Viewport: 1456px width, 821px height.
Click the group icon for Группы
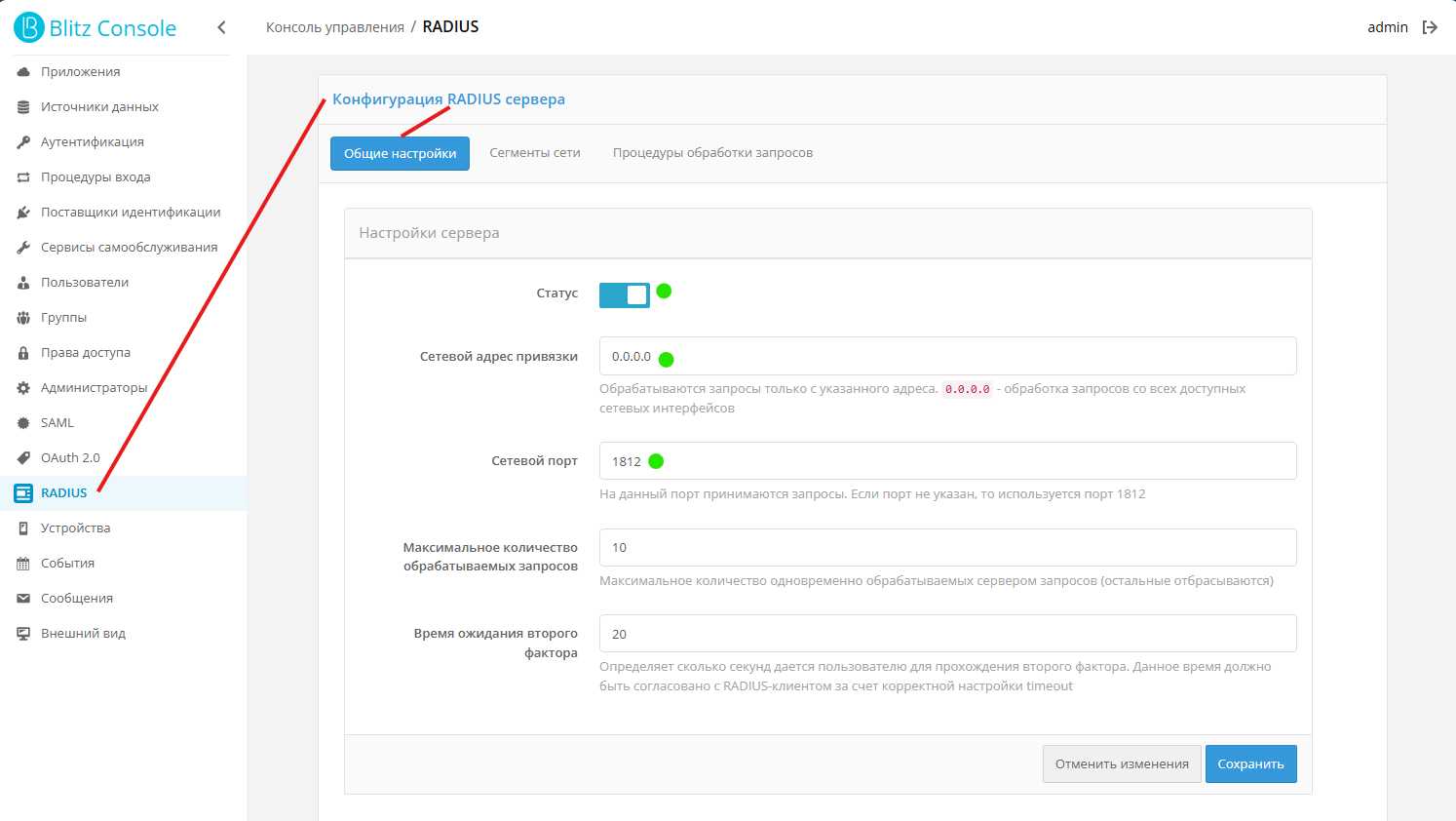pos(23,318)
